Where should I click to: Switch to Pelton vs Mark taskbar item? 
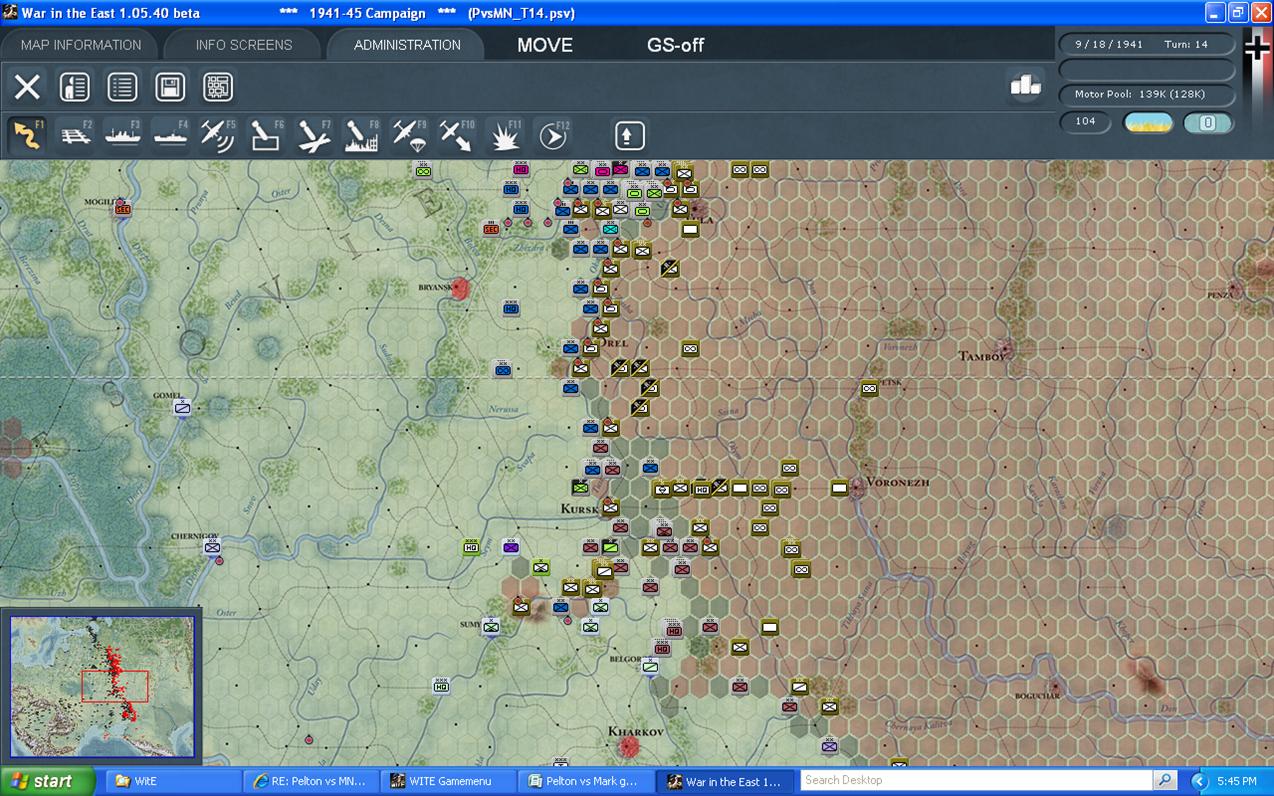pyautogui.click(x=586, y=781)
